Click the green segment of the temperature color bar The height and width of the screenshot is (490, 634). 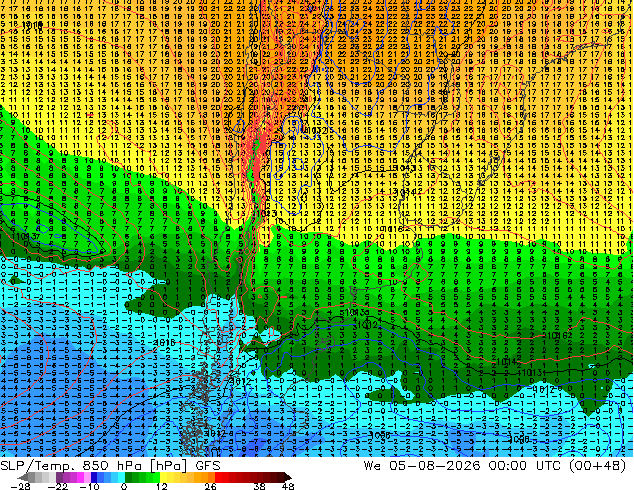click(142, 477)
